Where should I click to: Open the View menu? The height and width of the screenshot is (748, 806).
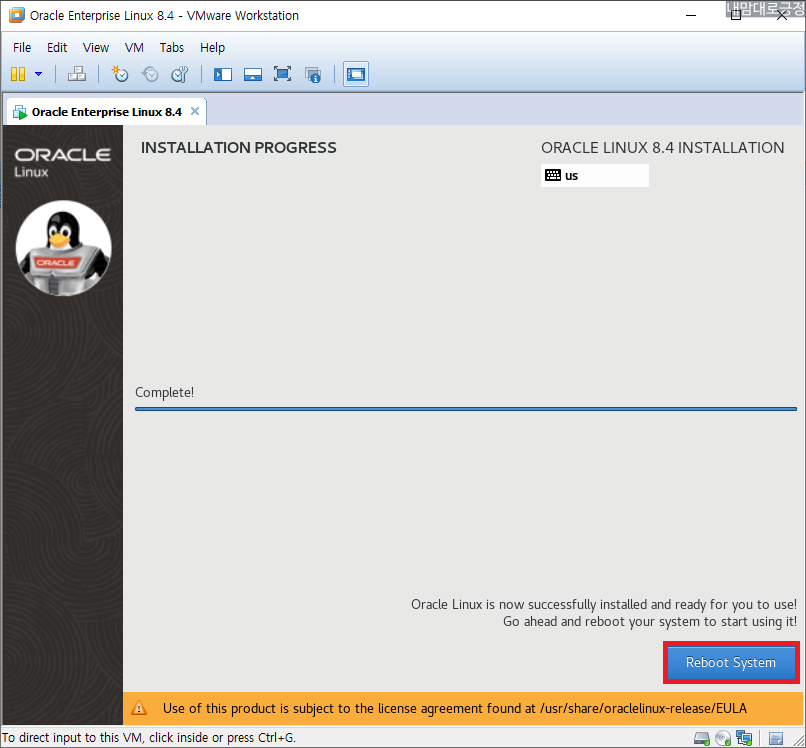click(x=96, y=48)
